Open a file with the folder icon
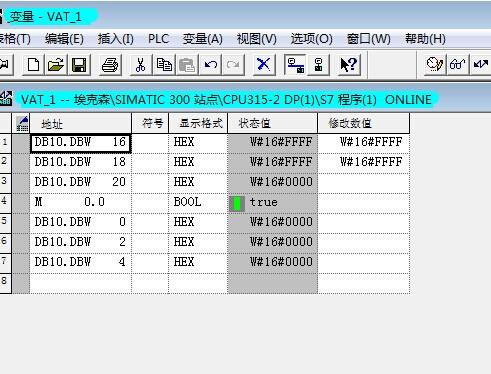 coord(55,64)
